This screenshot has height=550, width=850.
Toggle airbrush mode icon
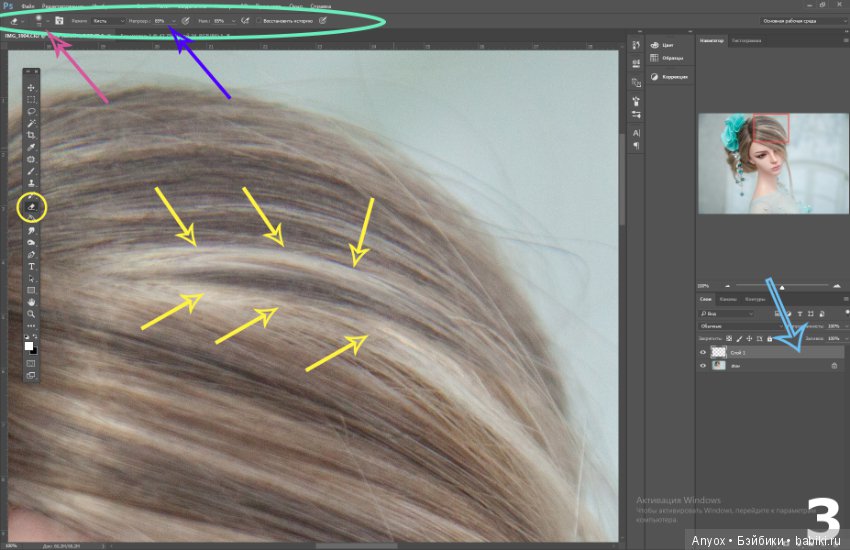pos(245,21)
